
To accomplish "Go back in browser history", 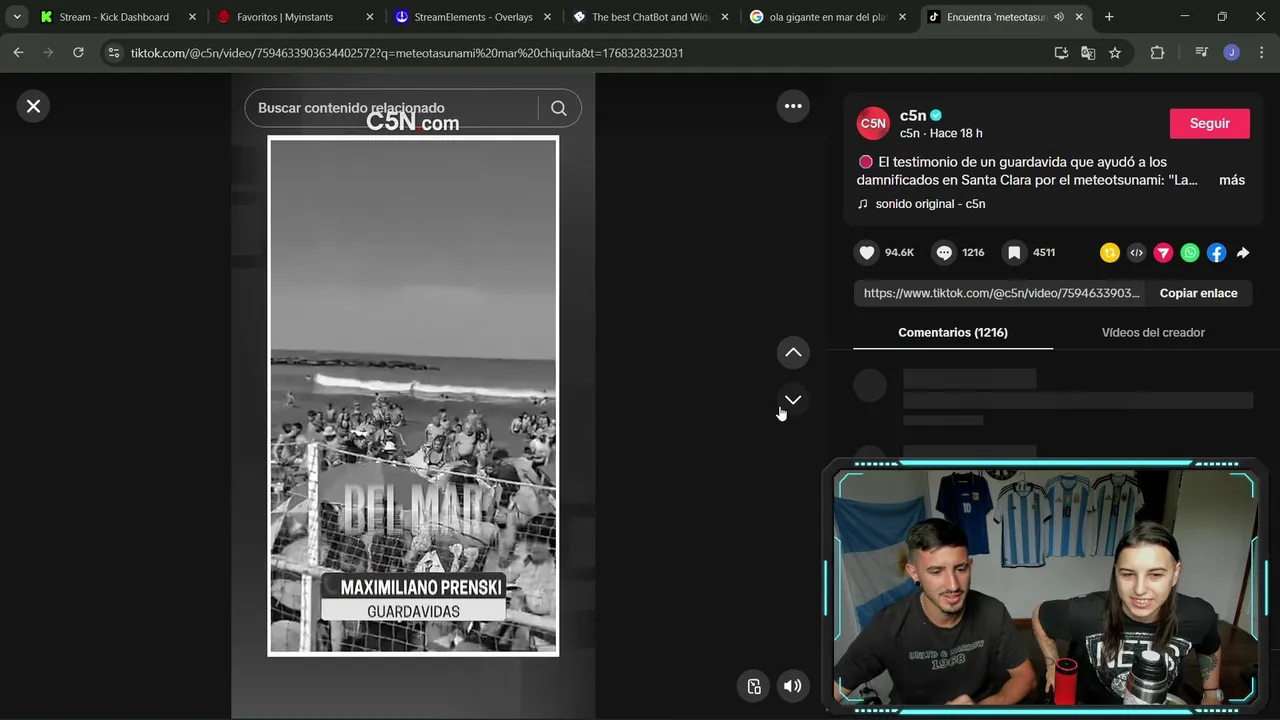I will (18, 53).
